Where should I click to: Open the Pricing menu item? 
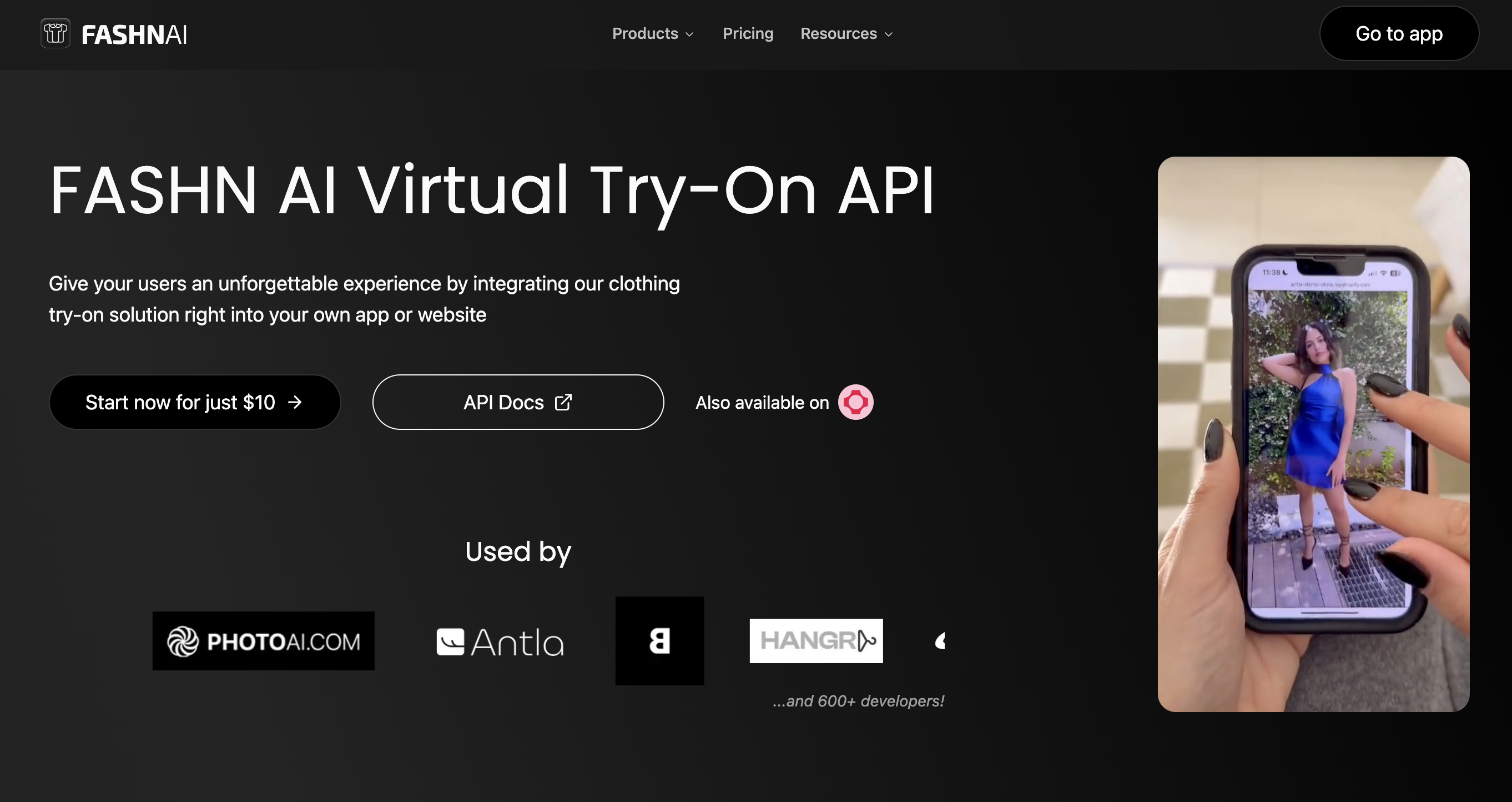pyautogui.click(x=748, y=33)
